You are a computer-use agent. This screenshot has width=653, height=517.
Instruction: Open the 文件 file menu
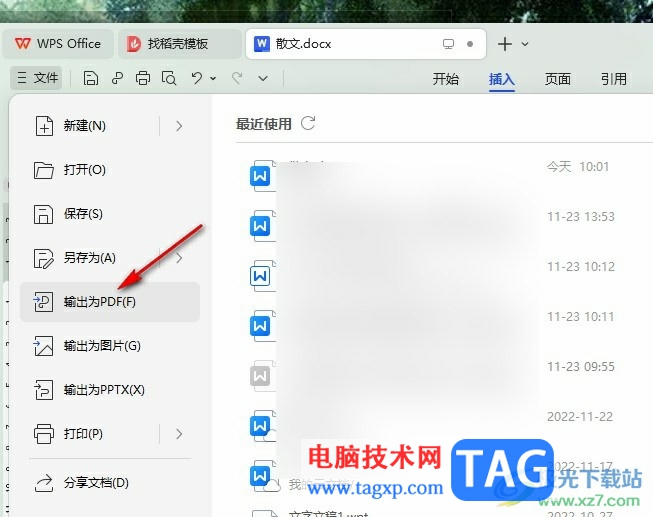point(37,78)
